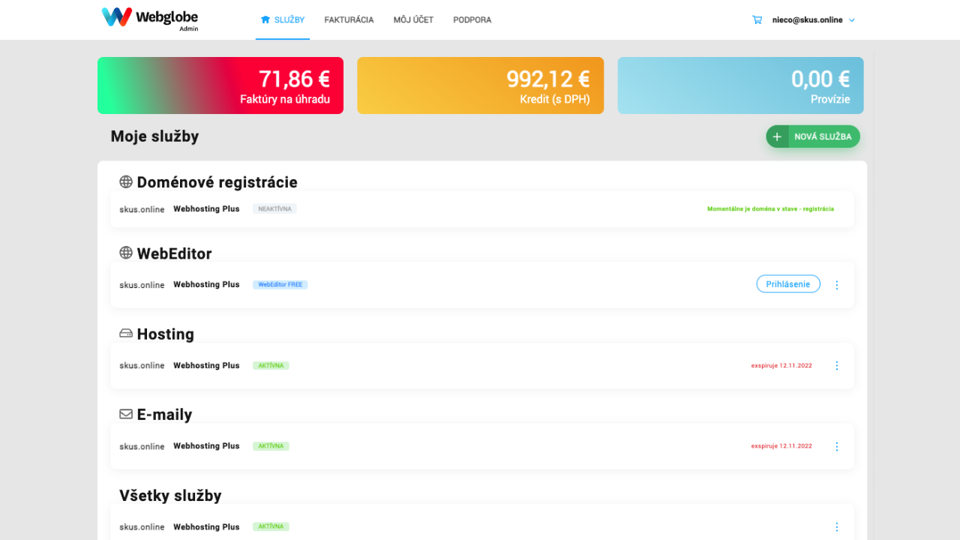
Task: Open the 992,12 € Kredit card
Action: point(481,85)
